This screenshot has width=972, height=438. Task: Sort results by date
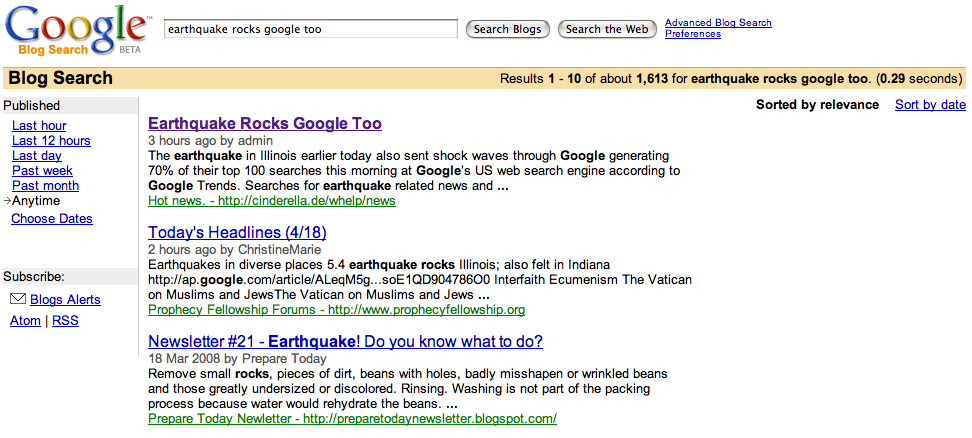tap(930, 105)
